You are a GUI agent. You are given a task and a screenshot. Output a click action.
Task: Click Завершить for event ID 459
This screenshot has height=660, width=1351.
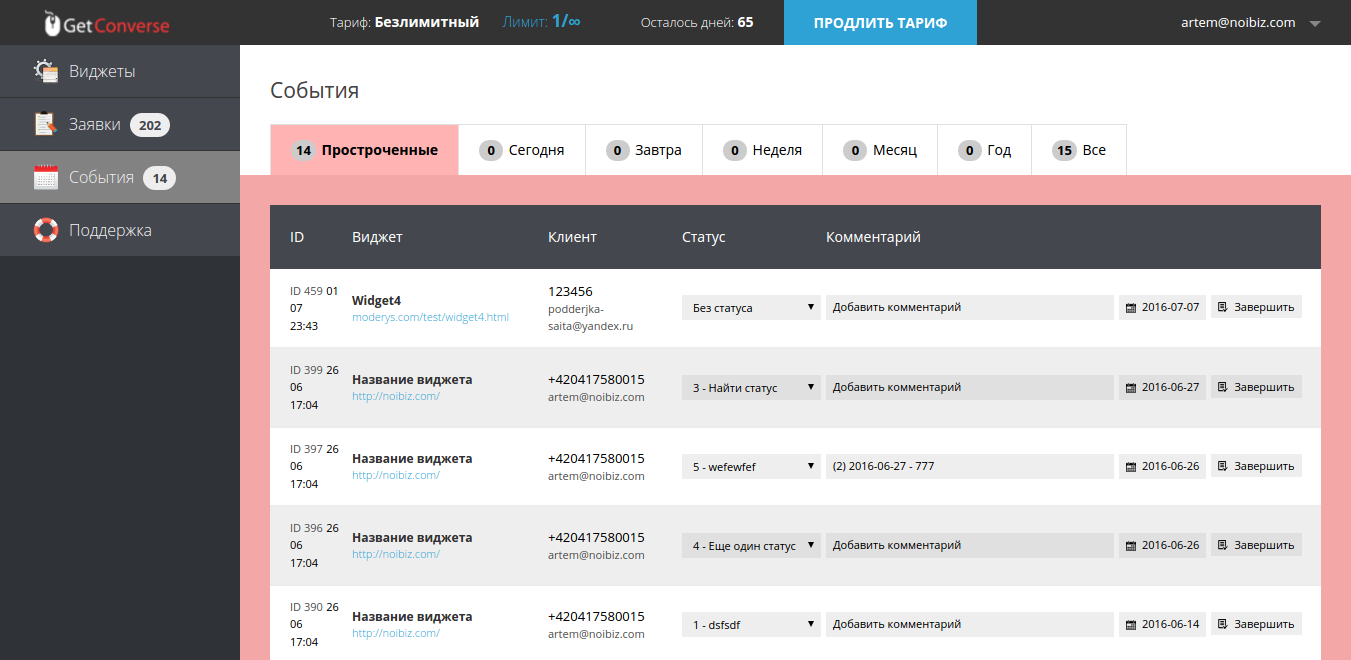coord(1256,307)
